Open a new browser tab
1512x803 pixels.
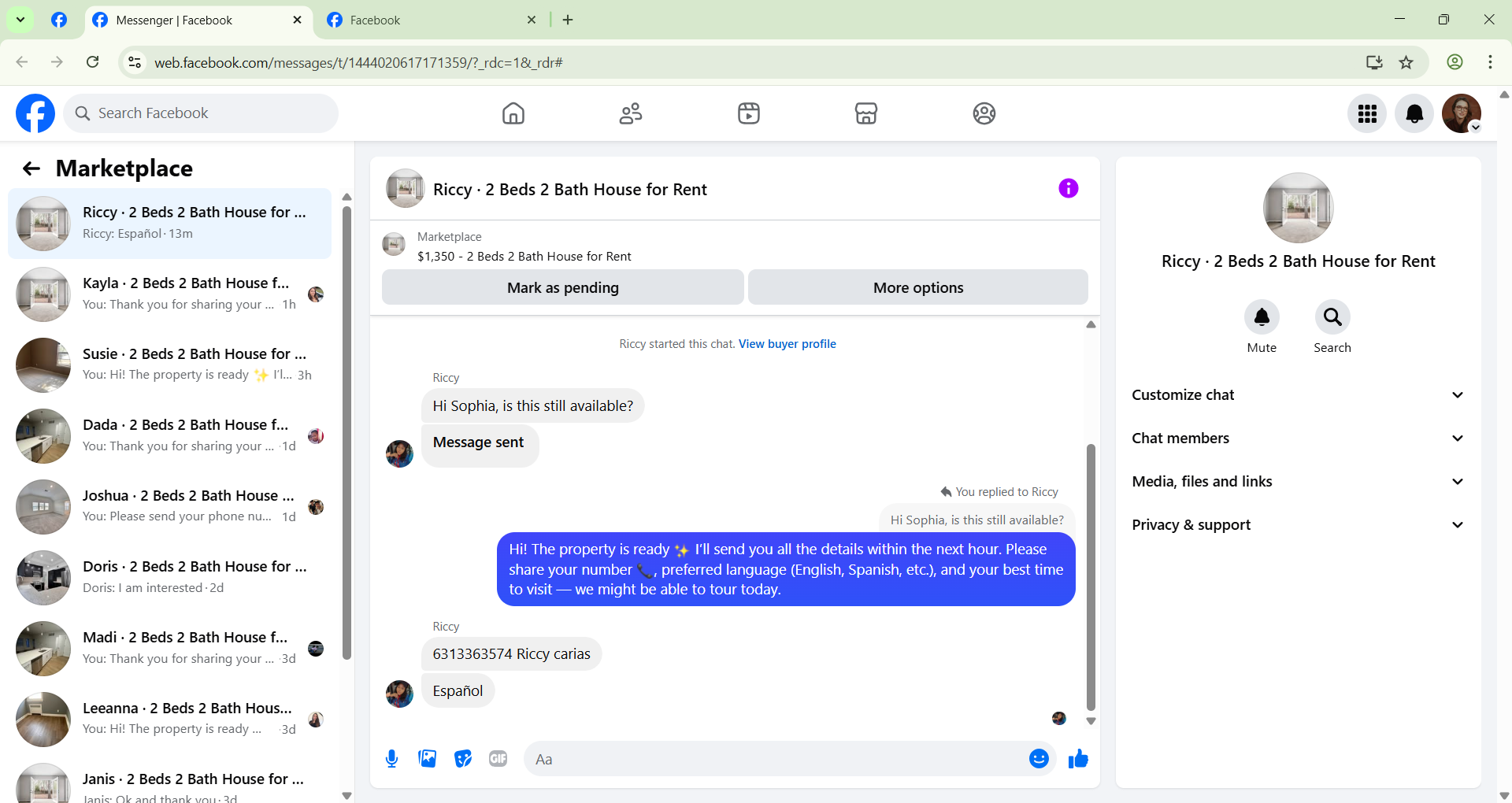tap(568, 20)
